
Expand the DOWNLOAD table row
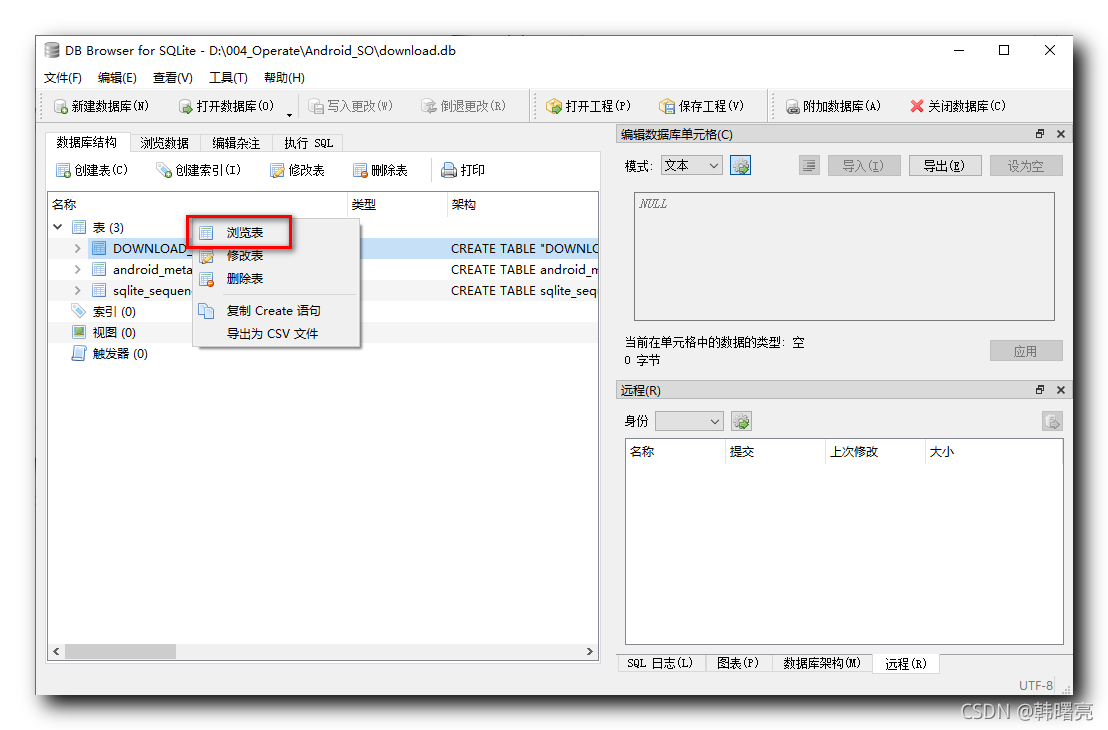tap(78, 248)
